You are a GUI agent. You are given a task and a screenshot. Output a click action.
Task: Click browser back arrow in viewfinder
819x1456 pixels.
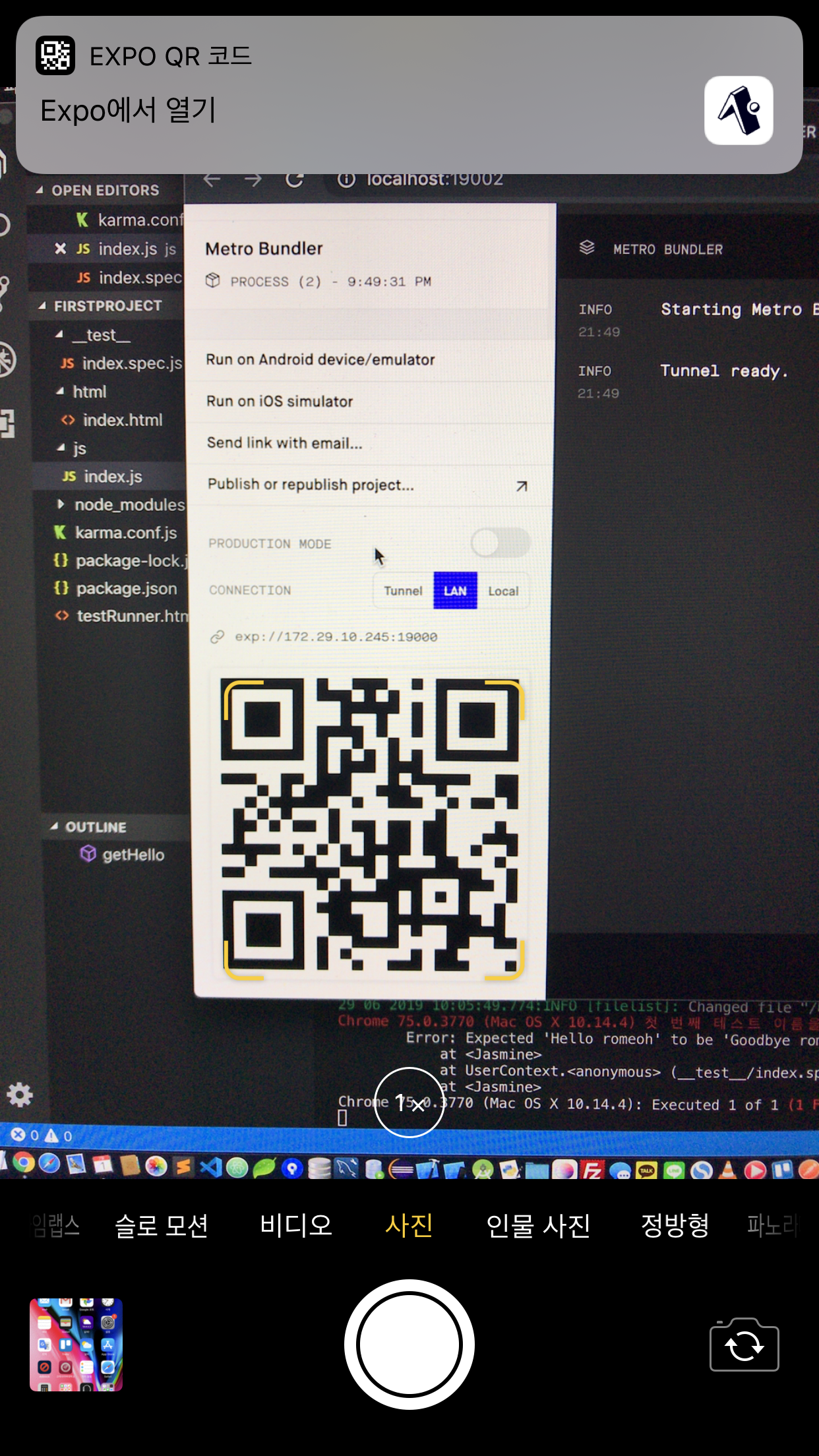(x=212, y=179)
